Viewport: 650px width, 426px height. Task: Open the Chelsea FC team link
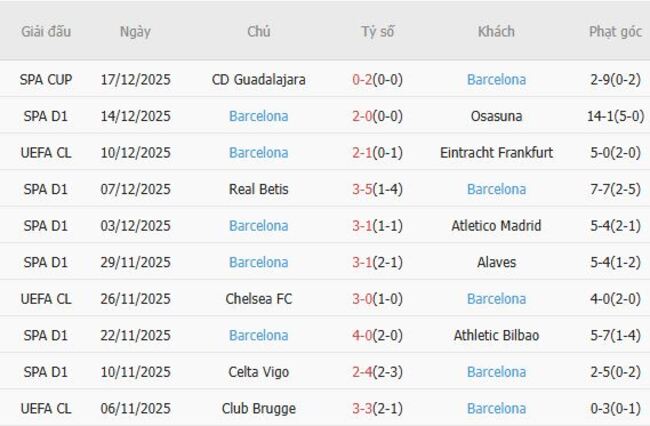[x=259, y=299]
